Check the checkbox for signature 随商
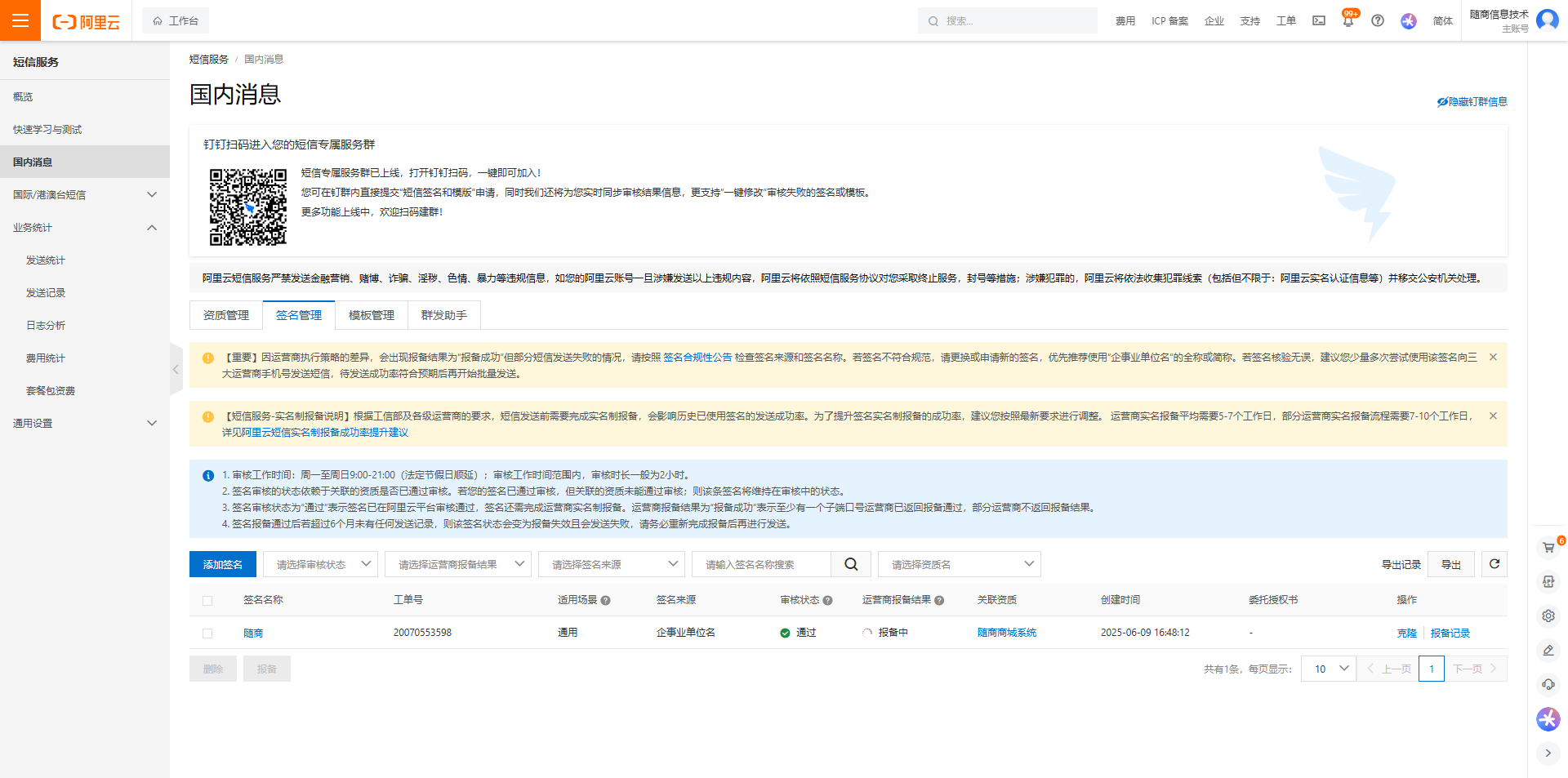Image resolution: width=1568 pixels, height=778 pixels. [207, 633]
